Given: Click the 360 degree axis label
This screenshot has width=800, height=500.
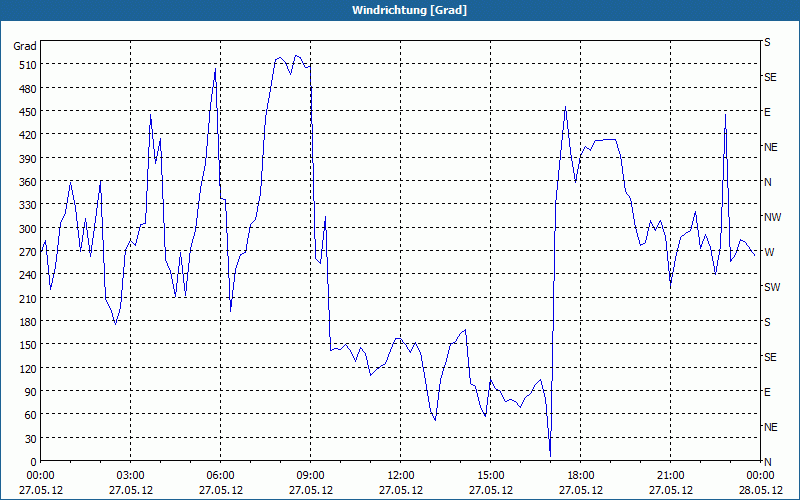Looking at the screenshot, I should (28, 182).
